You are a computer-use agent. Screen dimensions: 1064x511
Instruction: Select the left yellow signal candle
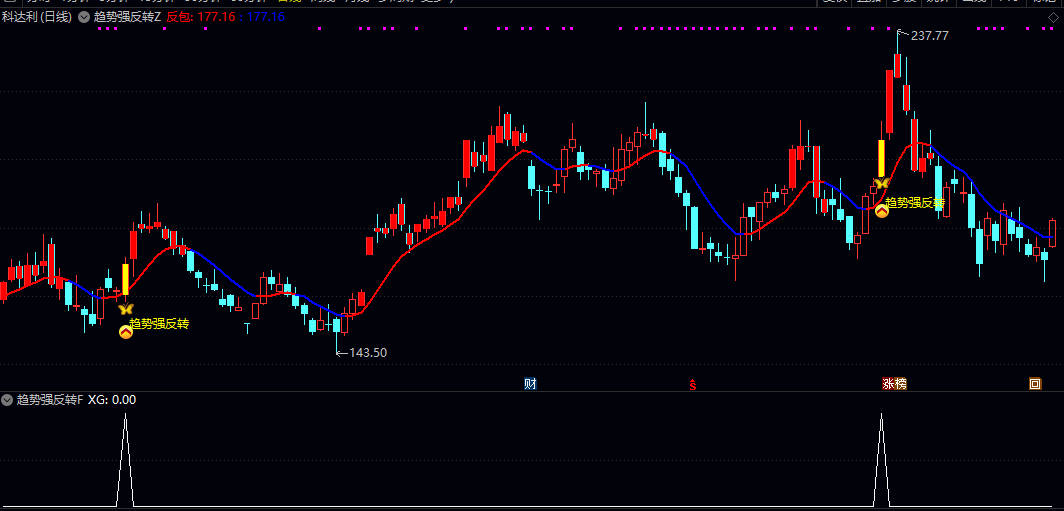(x=126, y=279)
